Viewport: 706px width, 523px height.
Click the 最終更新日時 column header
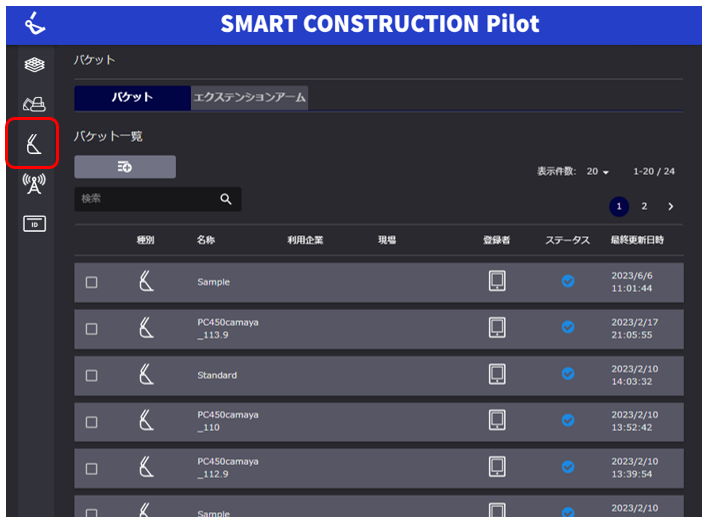pyautogui.click(x=637, y=240)
